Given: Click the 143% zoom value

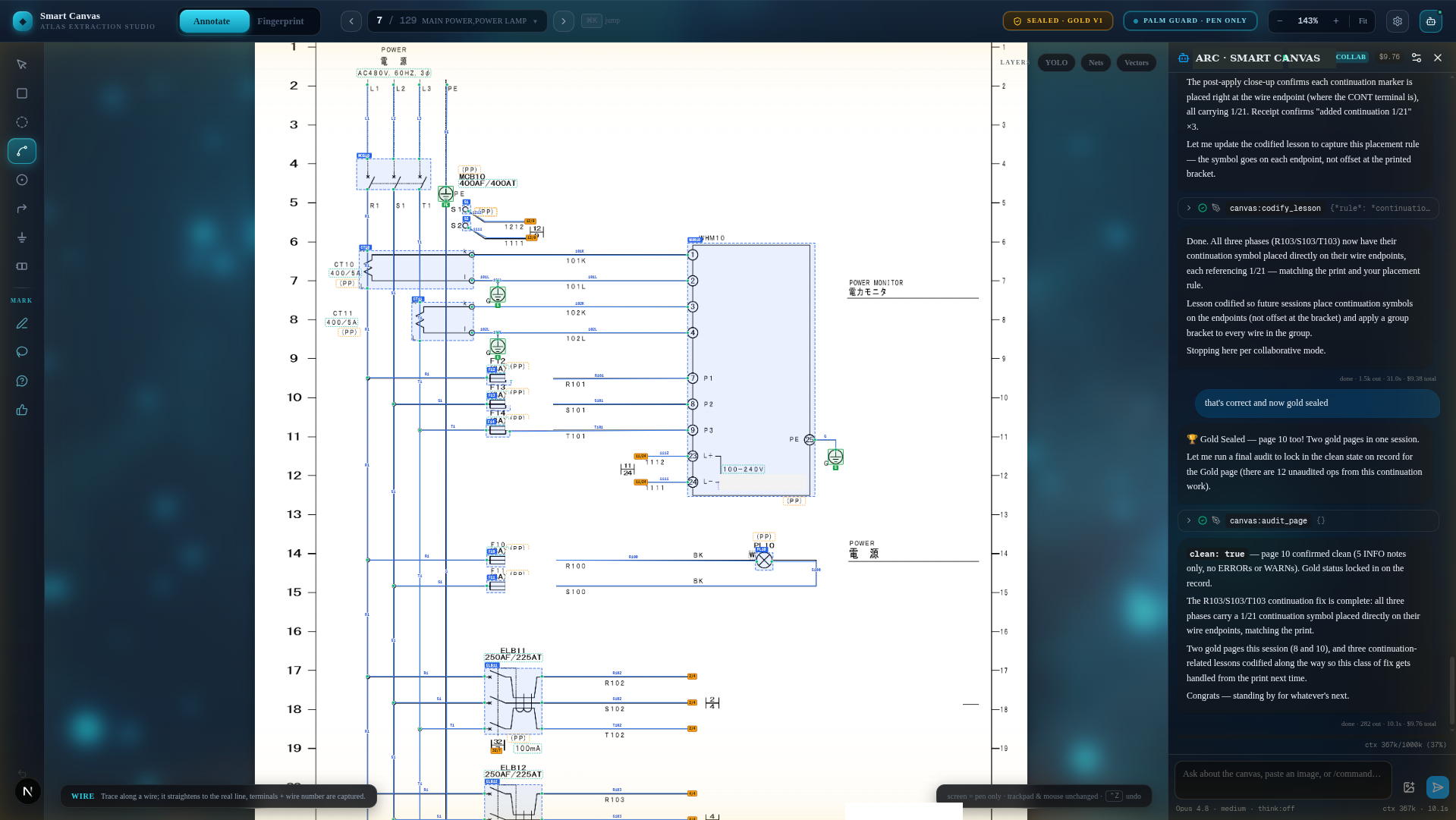Looking at the screenshot, I should click(x=1308, y=21).
